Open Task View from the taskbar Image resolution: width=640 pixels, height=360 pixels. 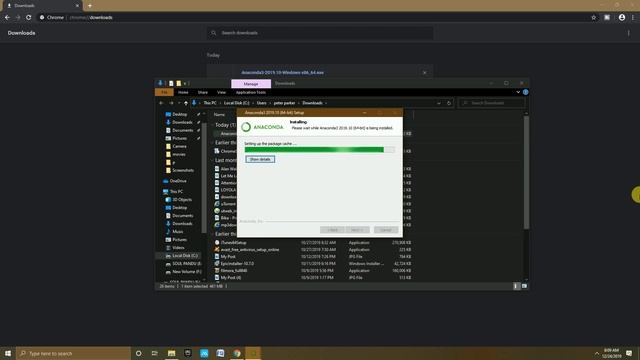[155, 353]
